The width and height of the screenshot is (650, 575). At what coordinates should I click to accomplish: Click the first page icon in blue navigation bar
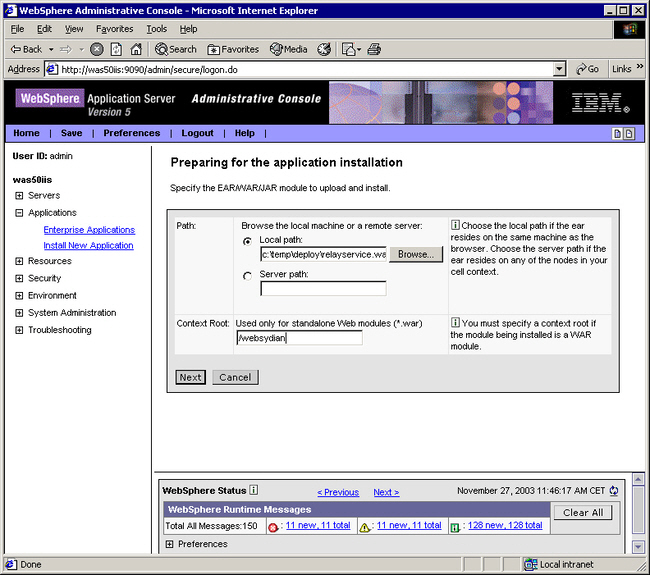click(x=617, y=133)
